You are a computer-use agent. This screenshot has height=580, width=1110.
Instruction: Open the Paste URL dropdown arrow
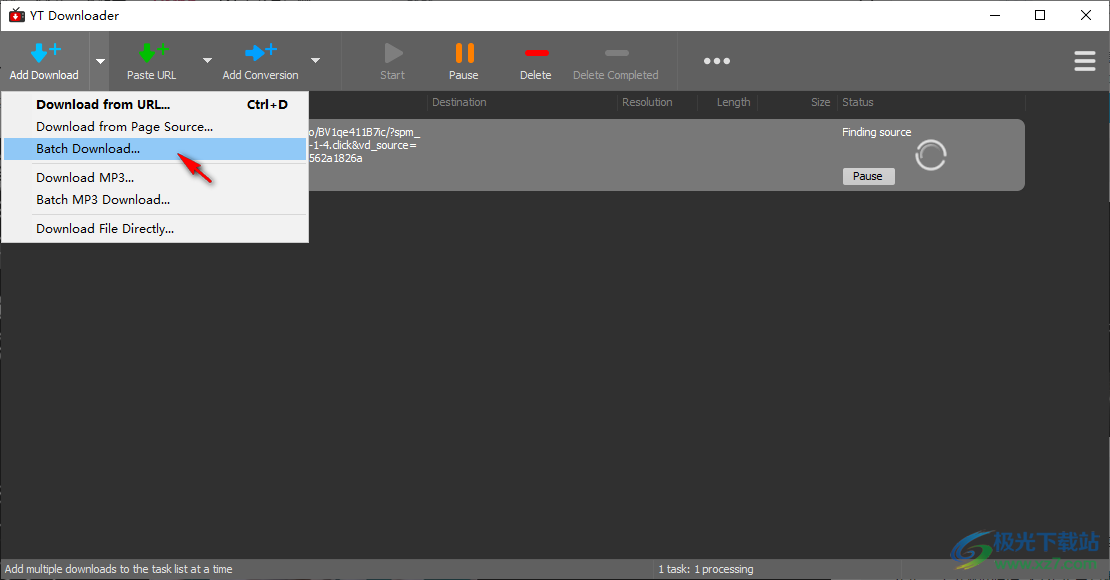coord(207,61)
